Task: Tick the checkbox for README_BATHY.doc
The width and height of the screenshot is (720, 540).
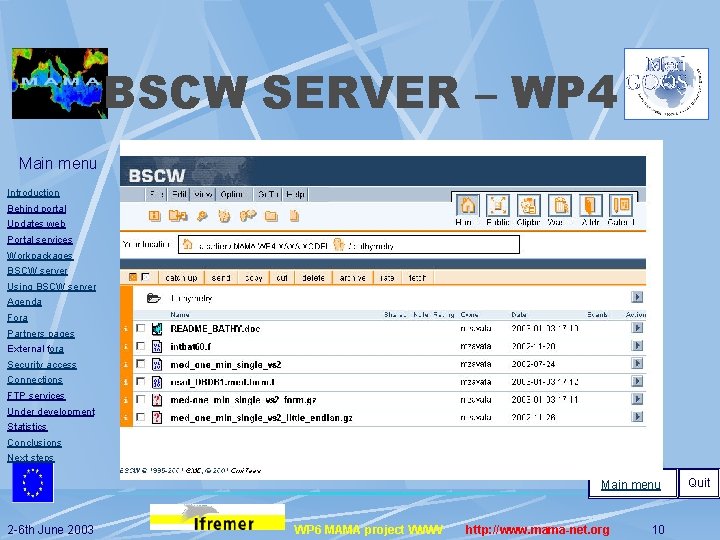Action: coord(141,328)
